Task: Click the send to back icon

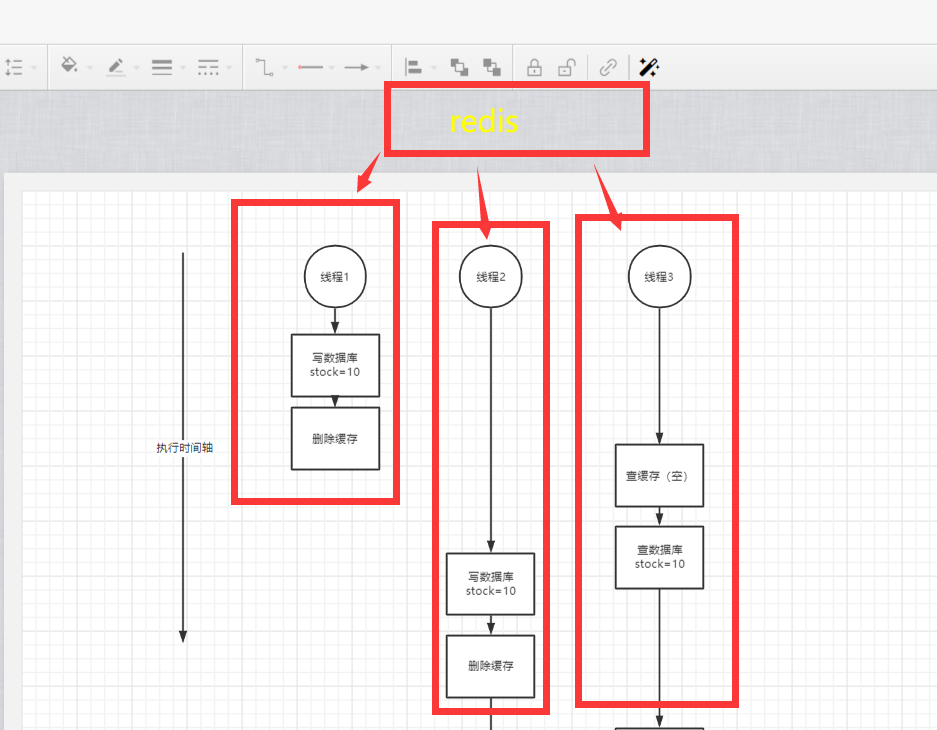Action: 491,67
